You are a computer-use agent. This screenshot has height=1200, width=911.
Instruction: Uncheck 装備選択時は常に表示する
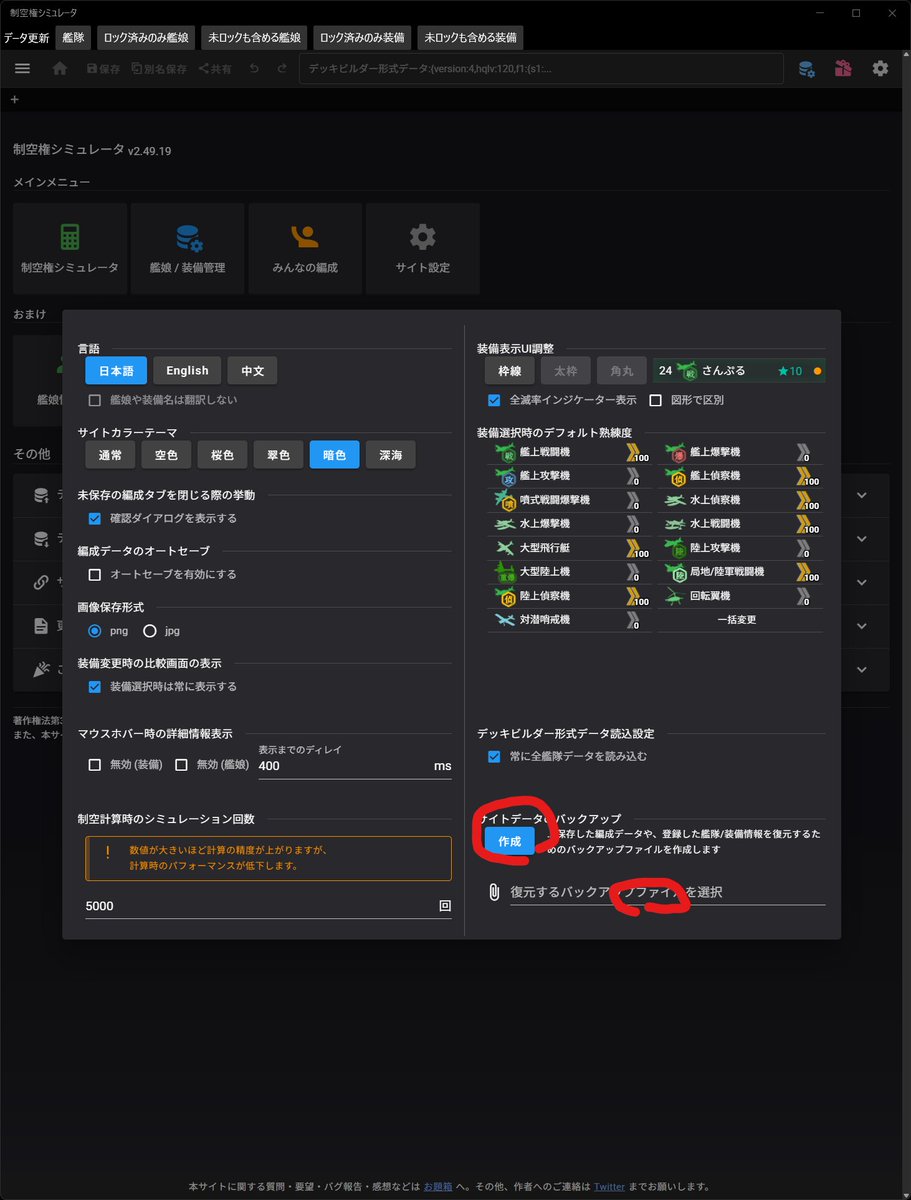coord(95,687)
